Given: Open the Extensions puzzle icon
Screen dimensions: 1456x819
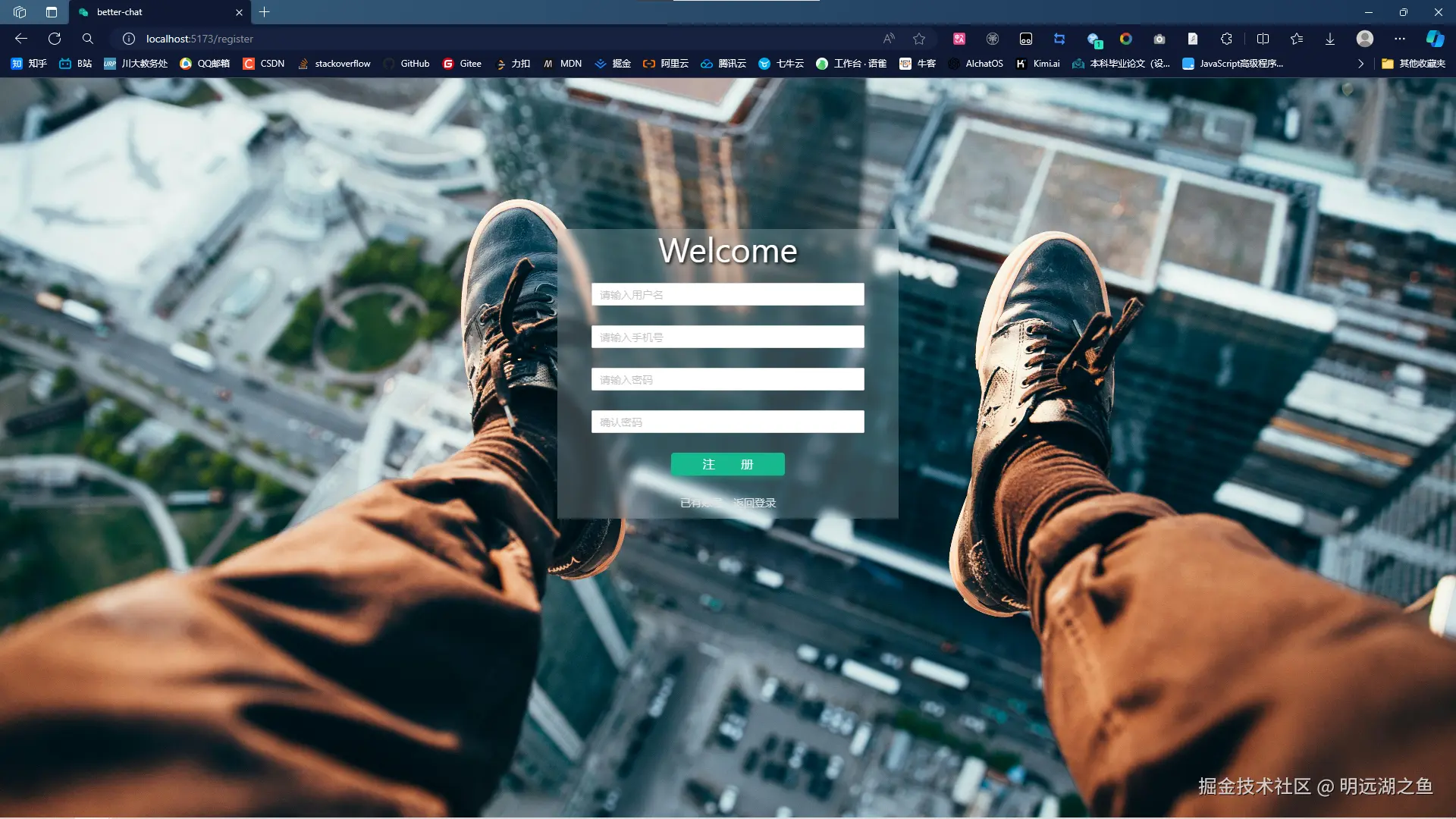Looking at the screenshot, I should pos(1226,39).
